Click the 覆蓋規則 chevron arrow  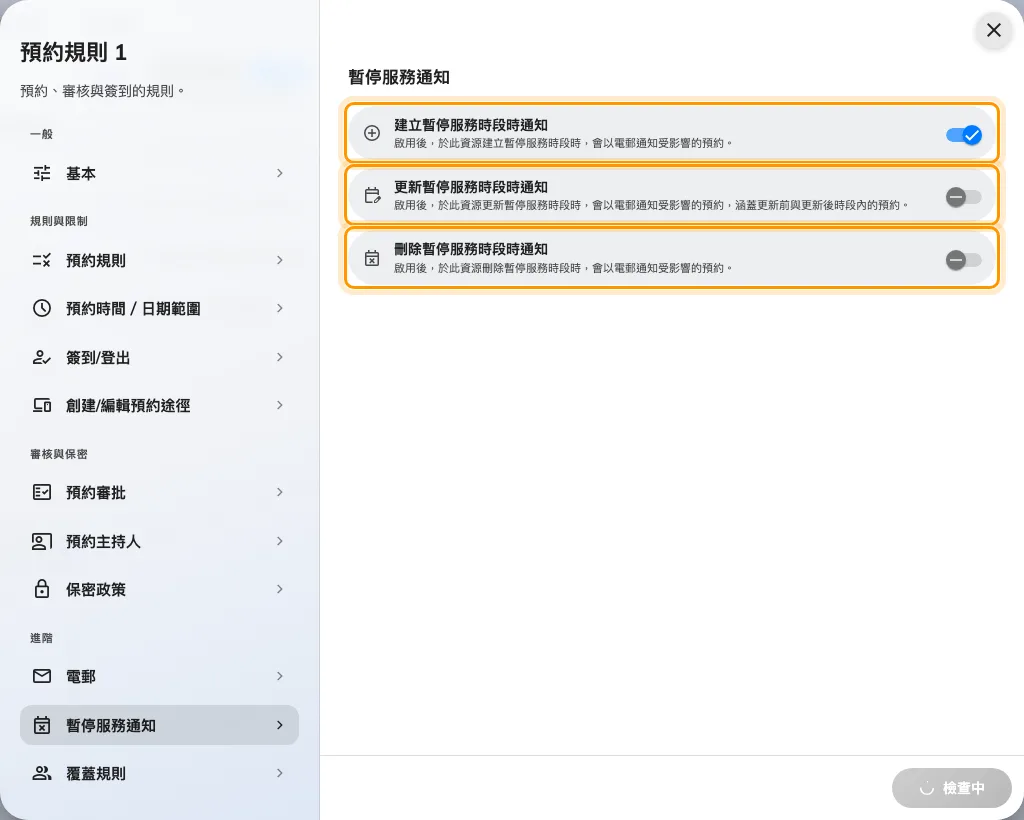[x=280, y=774]
